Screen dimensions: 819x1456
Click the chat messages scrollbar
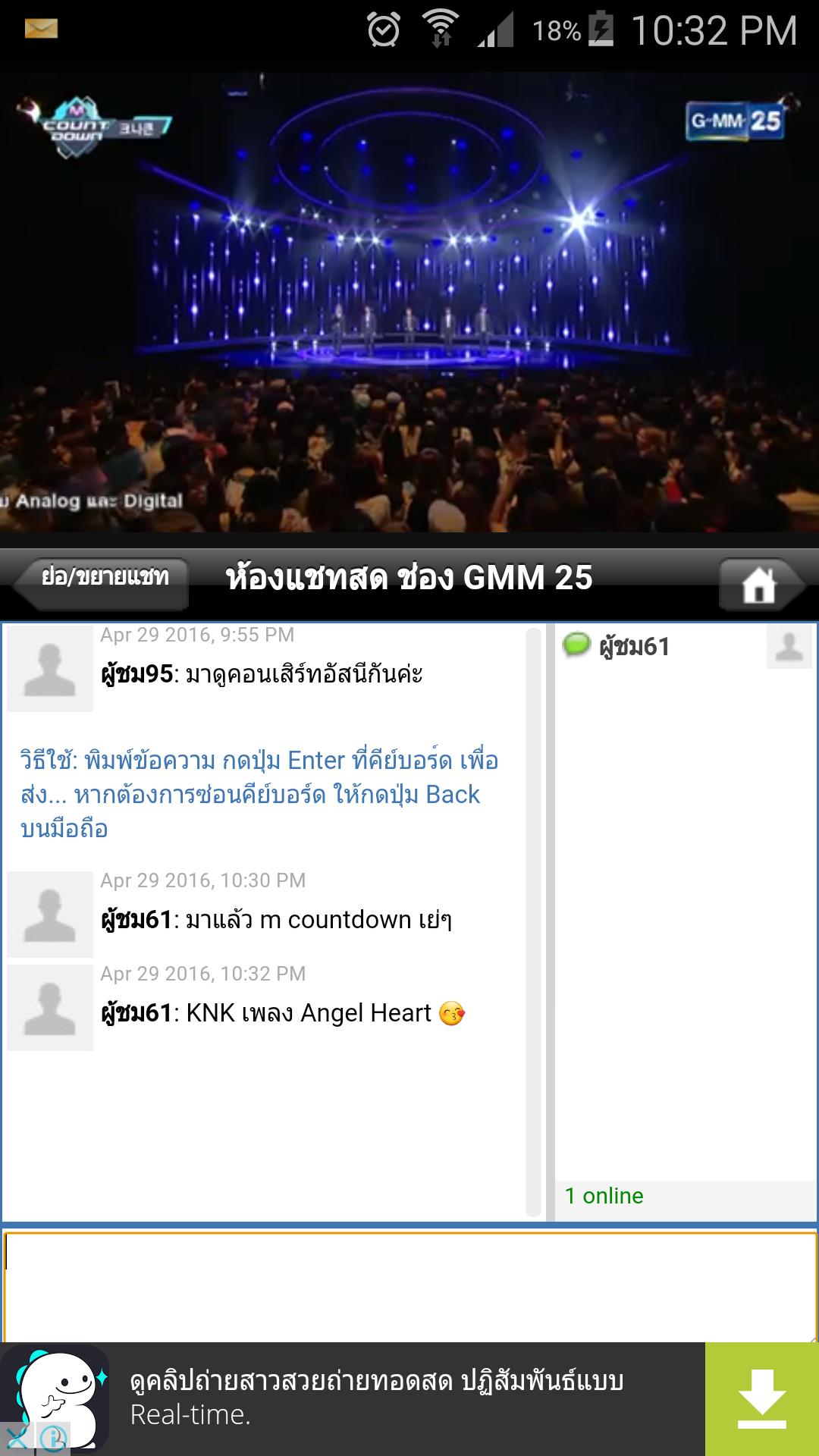pyautogui.click(x=534, y=921)
